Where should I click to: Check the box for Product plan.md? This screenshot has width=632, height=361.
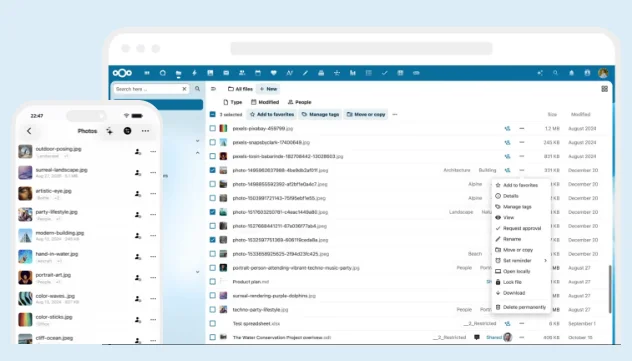pyautogui.click(x=212, y=282)
